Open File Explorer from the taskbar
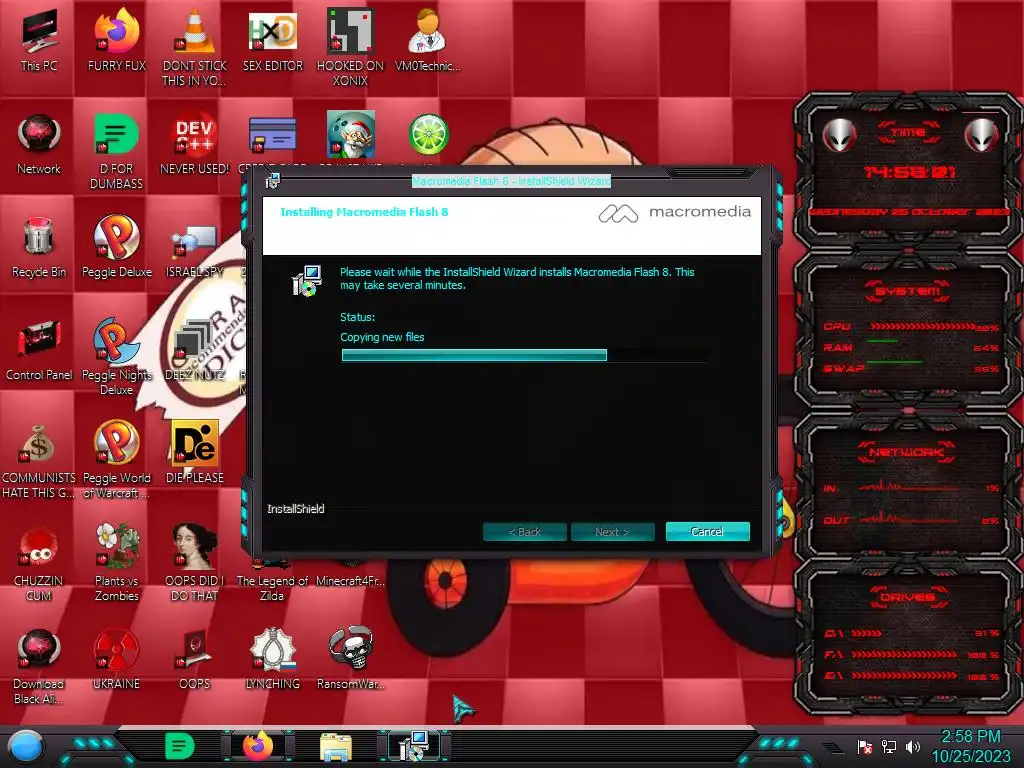This screenshot has width=1024, height=768. 336,747
